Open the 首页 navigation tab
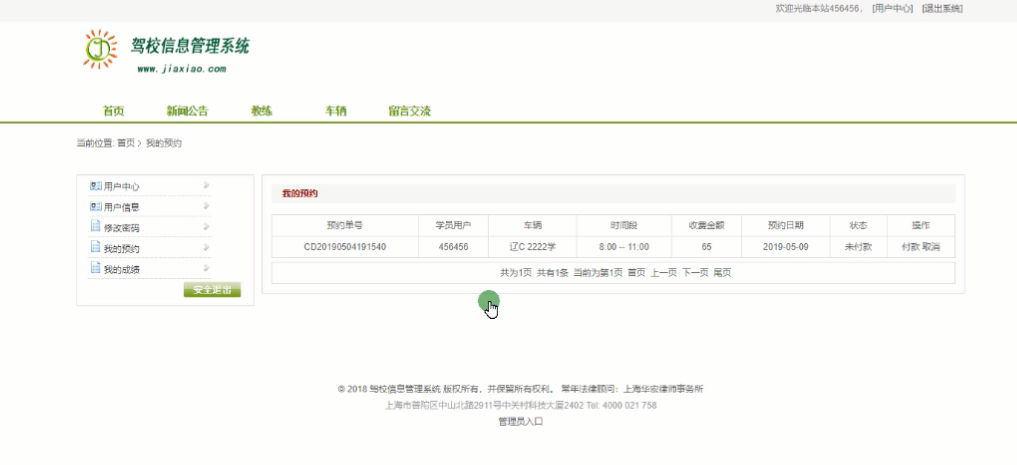This screenshot has height=465, width=1017. pyautogui.click(x=113, y=111)
